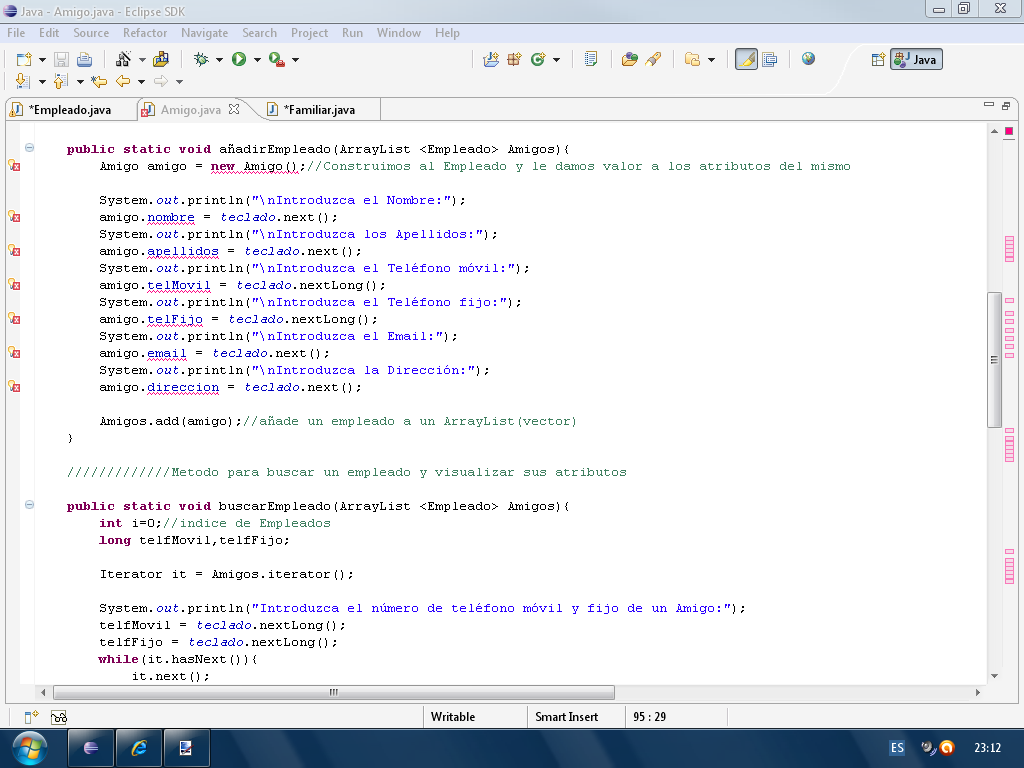
Task: Click error marker beside amigo.nombre line
Action: (14, 217)
